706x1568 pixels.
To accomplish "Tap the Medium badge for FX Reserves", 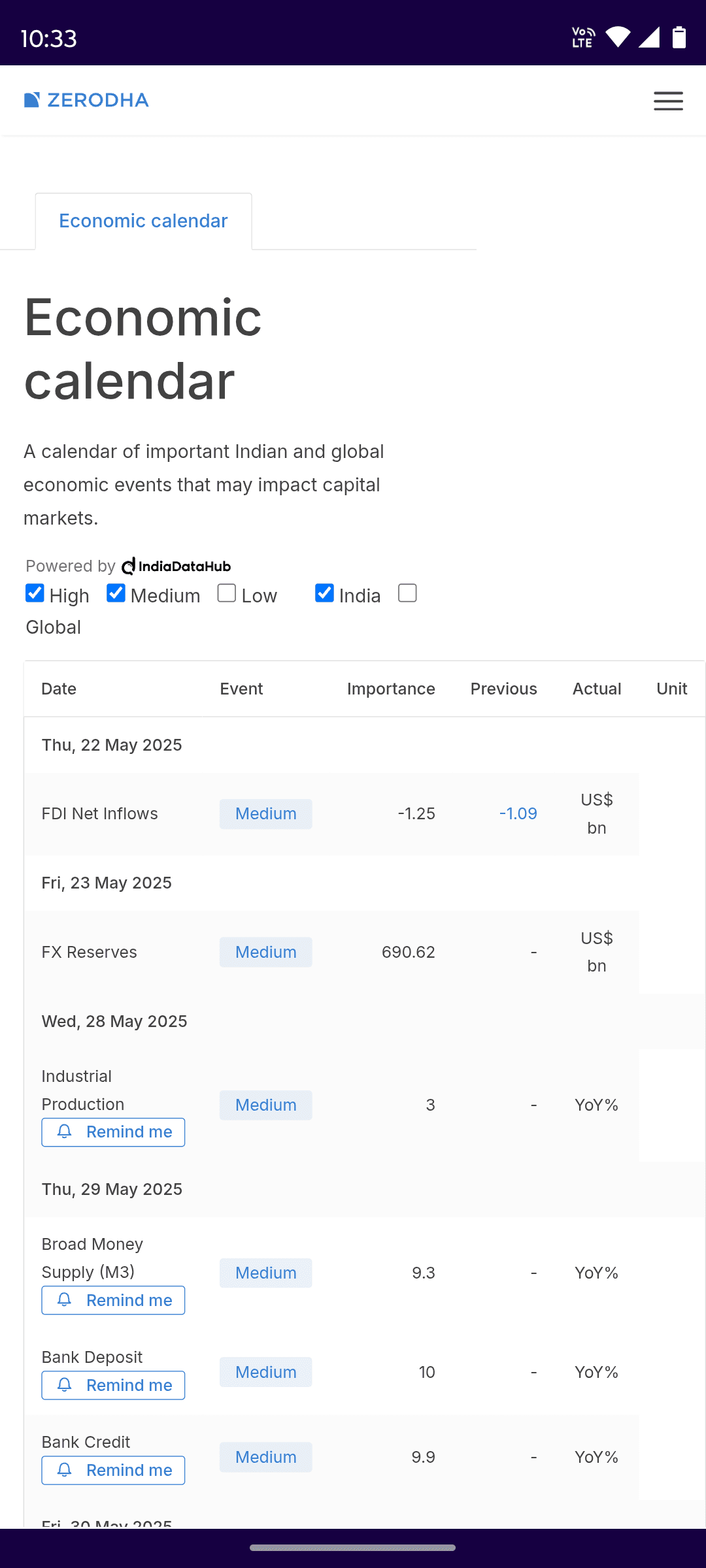I will pos(266,953).
